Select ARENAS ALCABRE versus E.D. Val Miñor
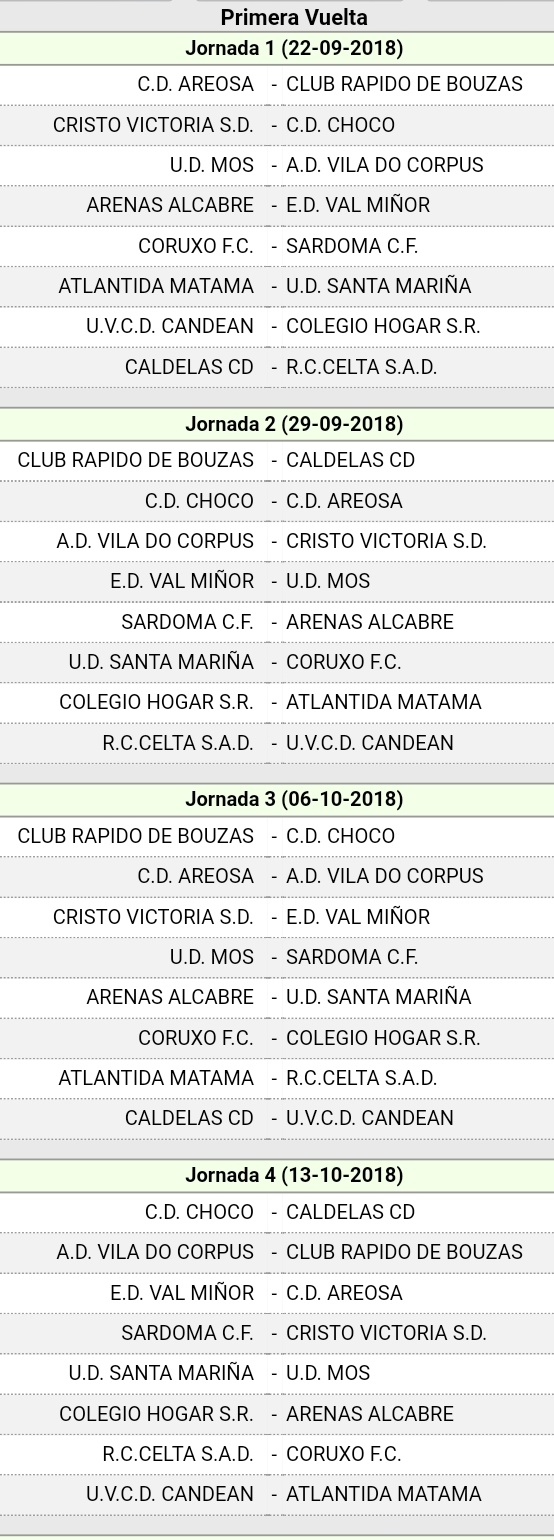The width and height of the screenshot is (554, 1540). tap(170, 205)
